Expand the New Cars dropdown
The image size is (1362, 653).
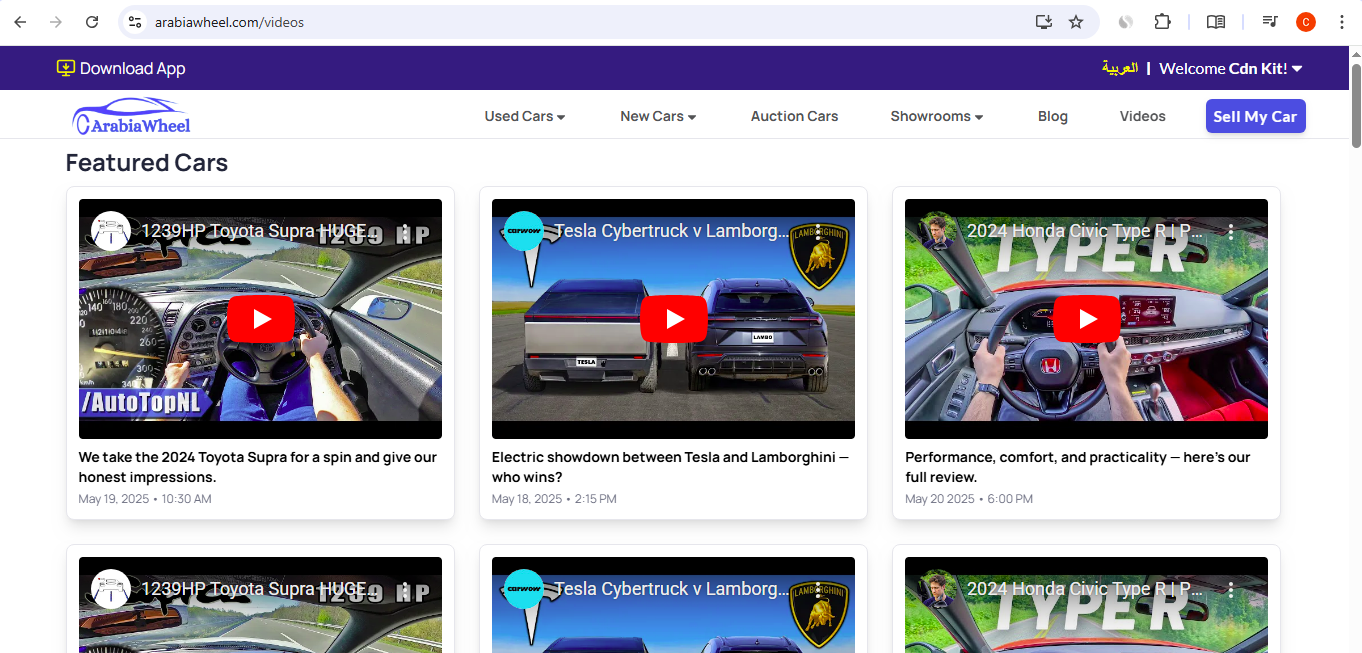click(658, 116)
